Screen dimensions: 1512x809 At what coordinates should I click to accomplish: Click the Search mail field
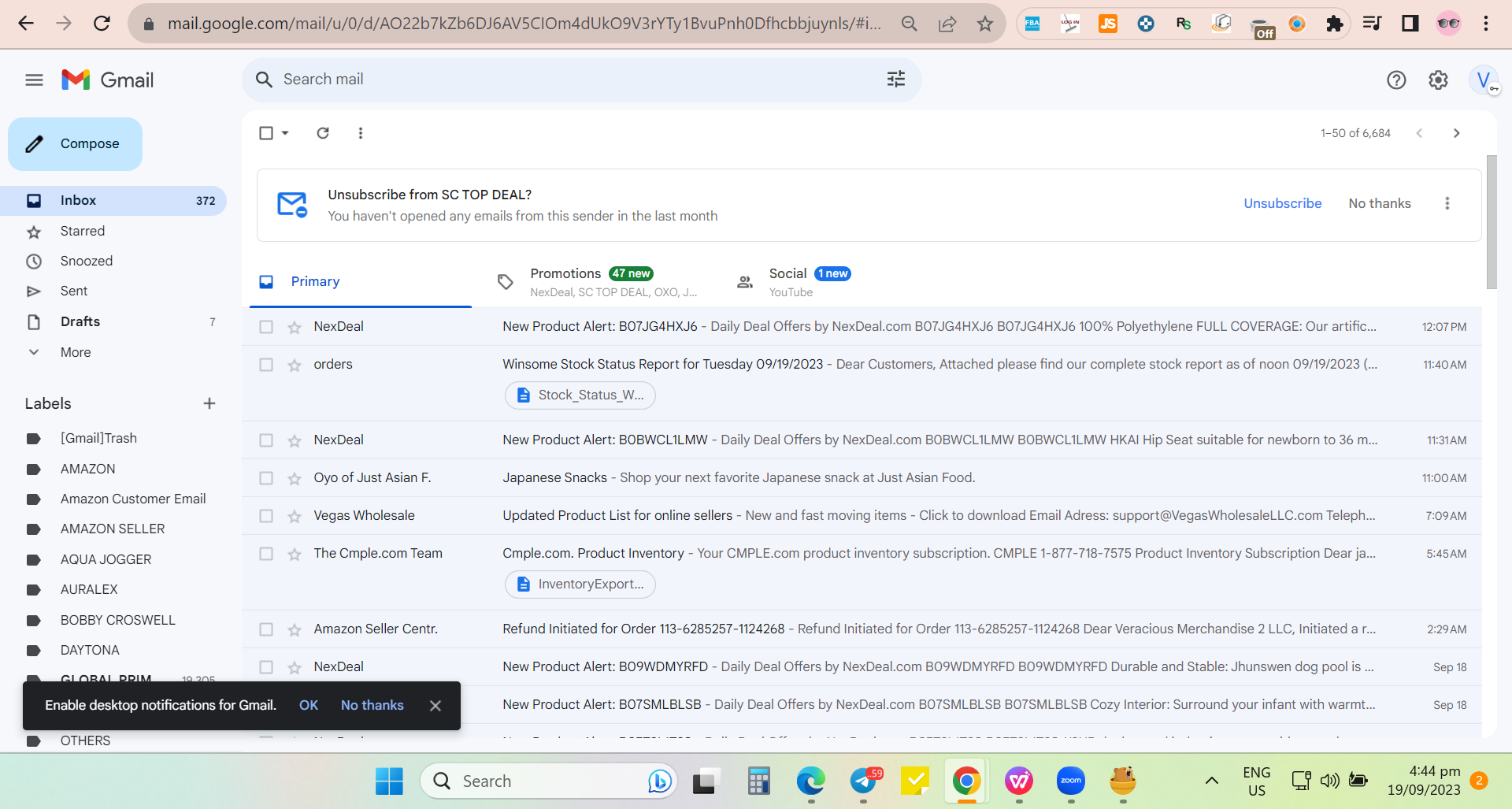(581, 80)
